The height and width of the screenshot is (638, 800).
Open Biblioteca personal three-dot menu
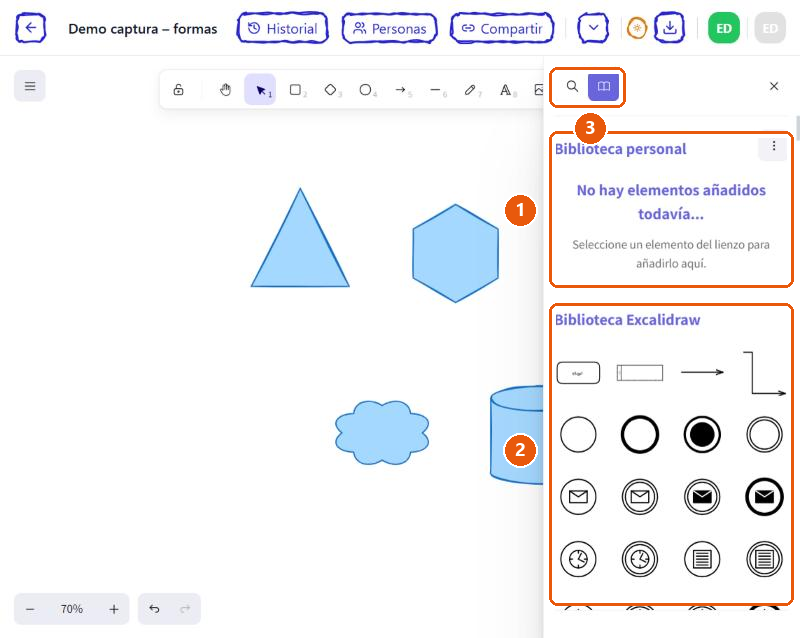[773, 146]
